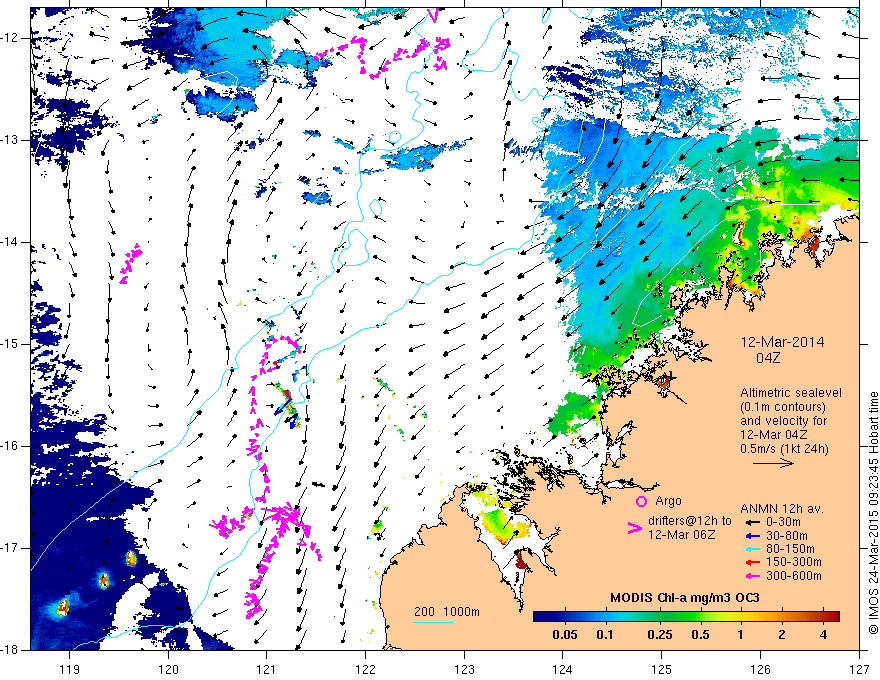Click the magenta 300-600m legend arrow
880x680 pixels.
pos(751,576)
